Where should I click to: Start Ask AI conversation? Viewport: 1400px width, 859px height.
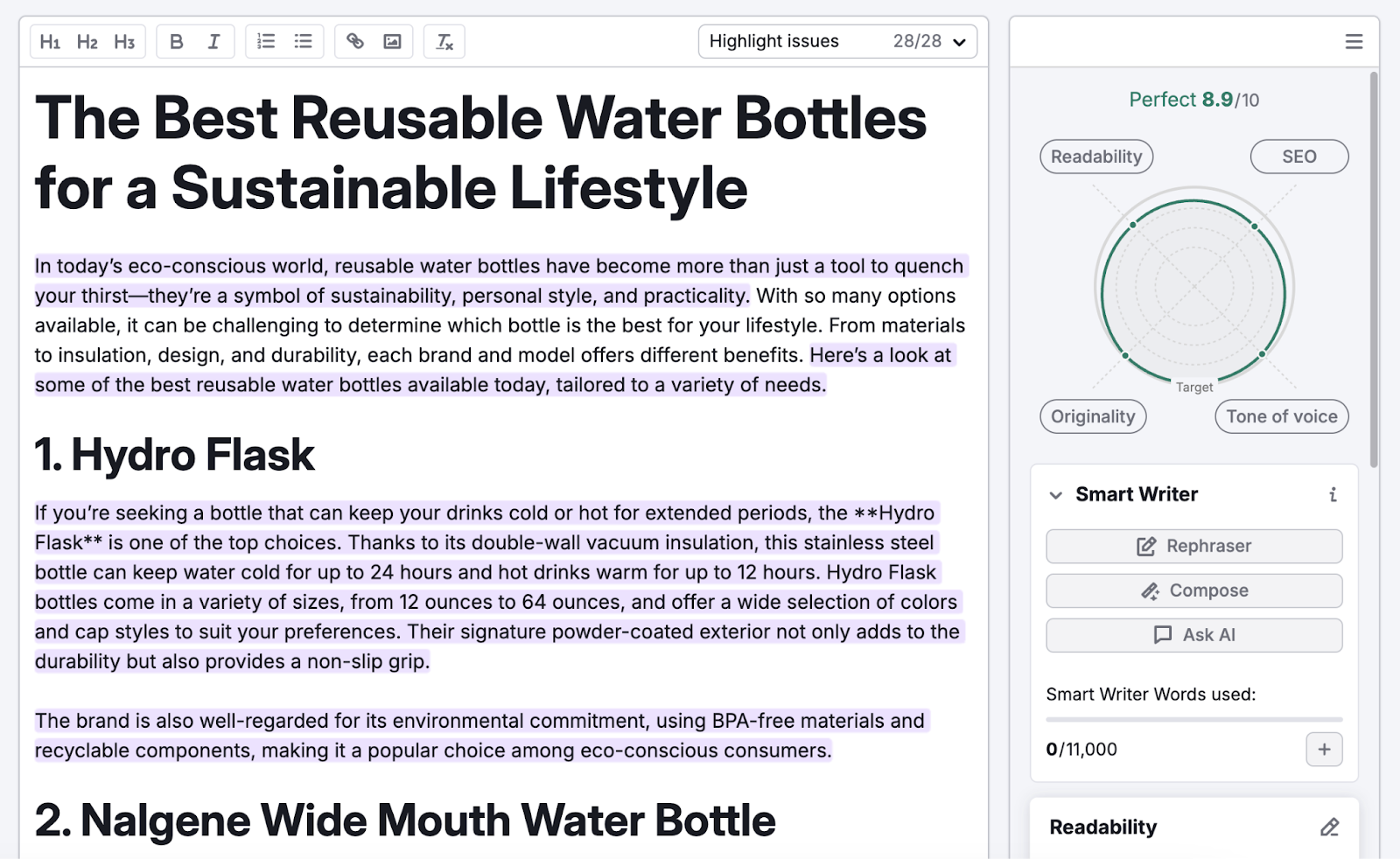[x=1193, y=635]
